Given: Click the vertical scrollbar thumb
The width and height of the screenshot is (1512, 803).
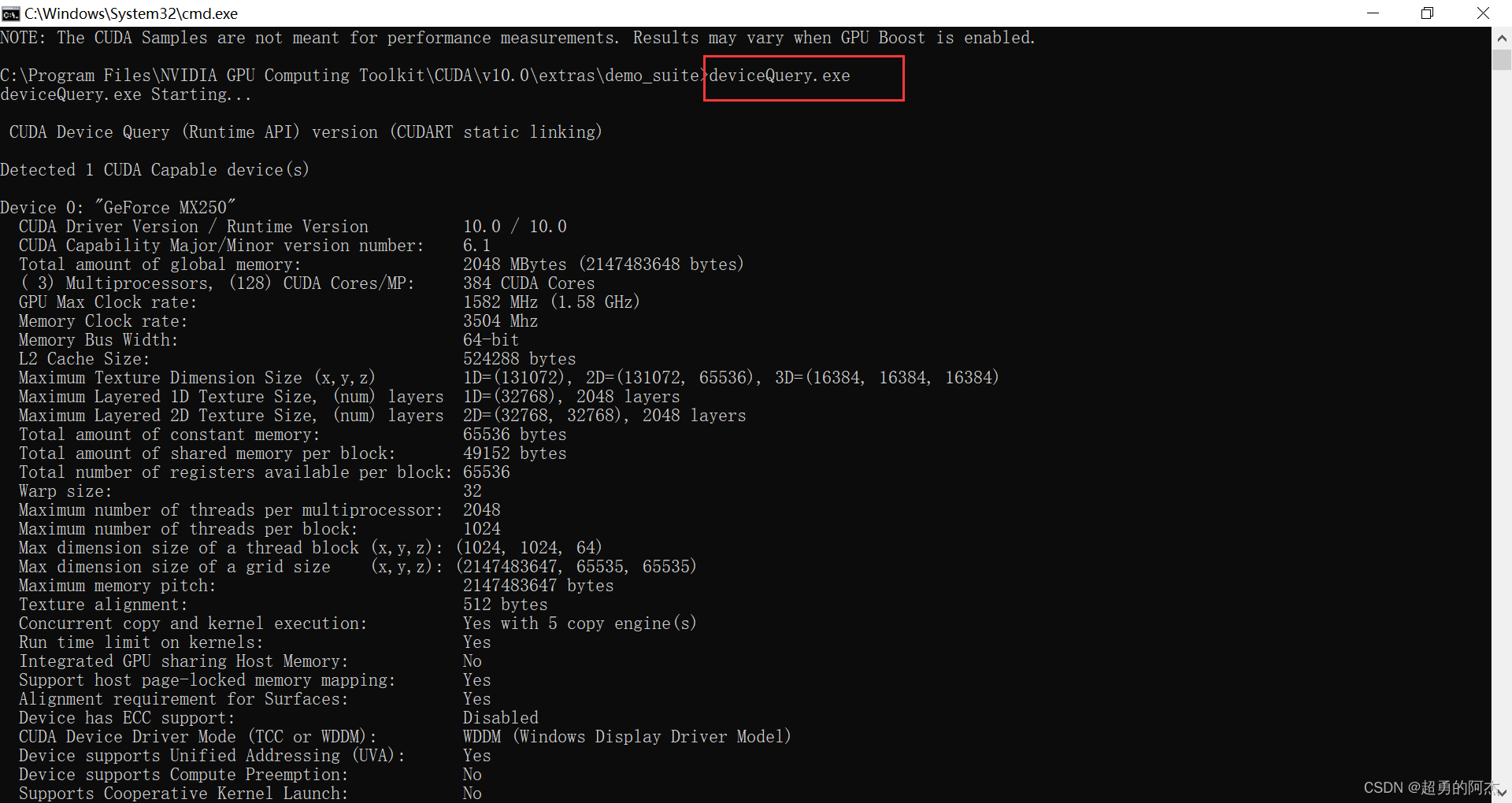Looking at the screenshot, I should [1502, 60].
